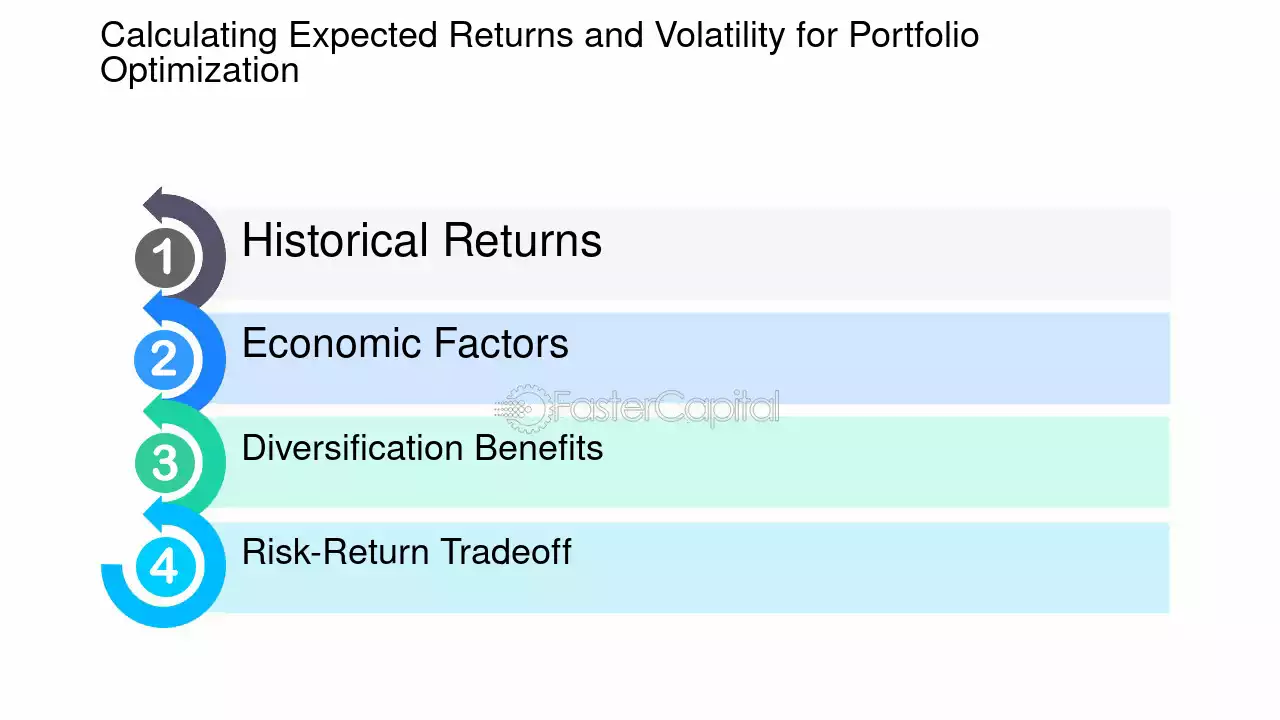Click the FasterCapital gear logo watermark
This screenshot has height=720, width=1280.
[522, 408]
